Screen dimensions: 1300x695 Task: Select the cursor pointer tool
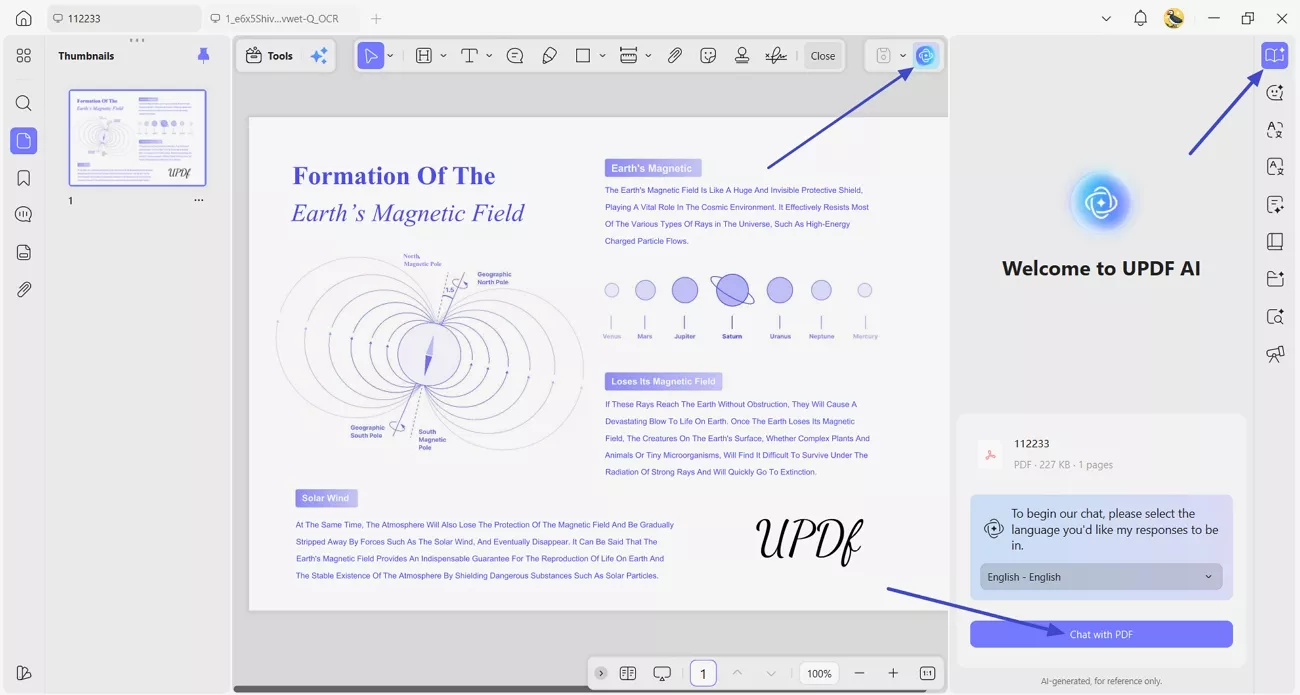coord(370,56)
